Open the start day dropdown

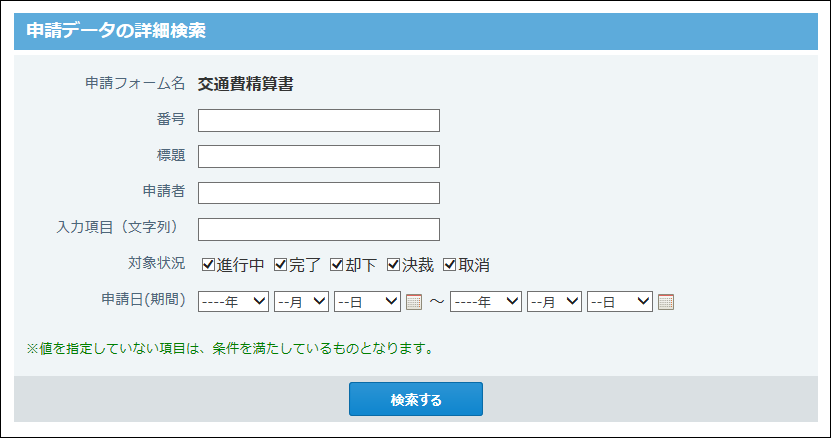[367, 301]
